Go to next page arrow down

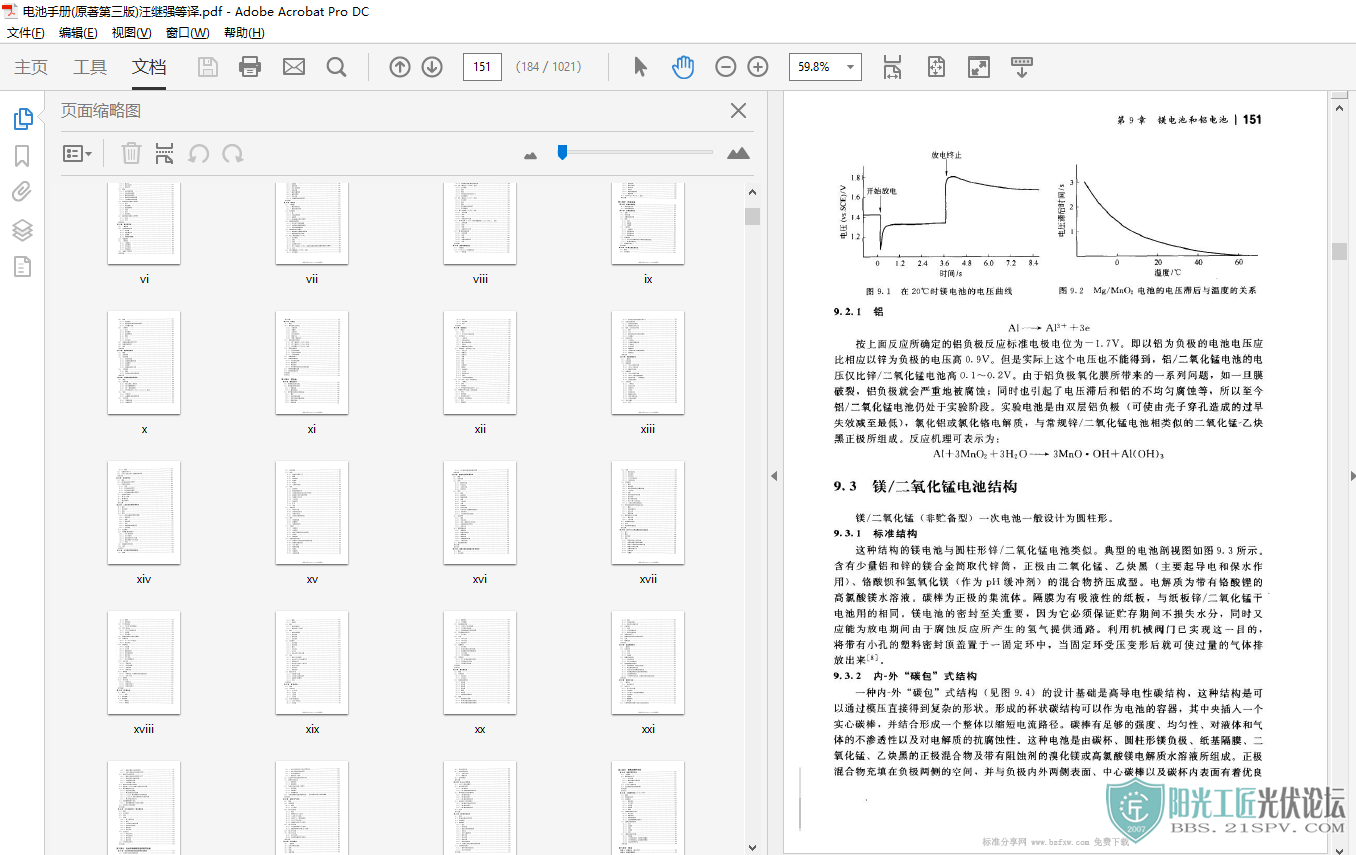pyautogui.click(x=432, y=67)
